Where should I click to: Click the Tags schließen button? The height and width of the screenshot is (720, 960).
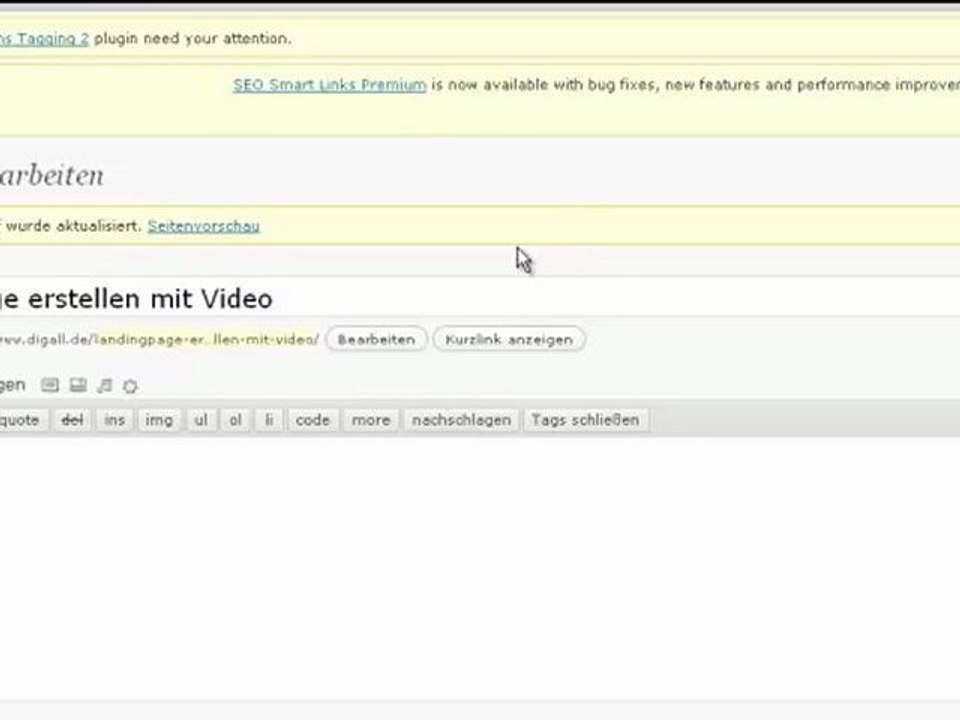pyautogui.click(x=585, y=420)
